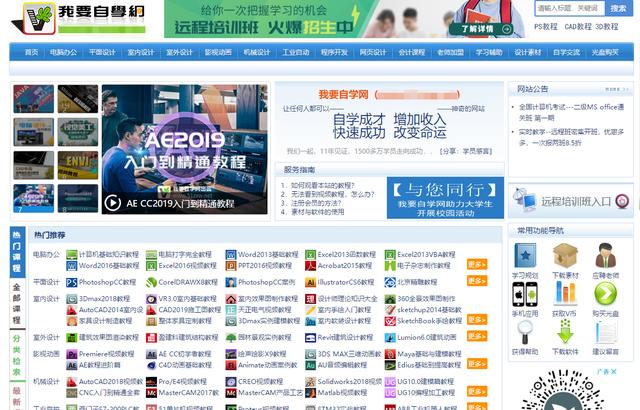Click the 建议留言 document icon
Viewport: 640px width, 410px height.
(605, 333)
